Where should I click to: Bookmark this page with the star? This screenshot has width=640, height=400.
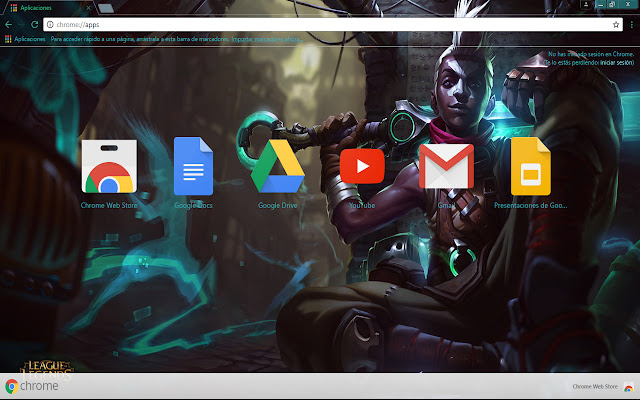tap(616, 25)
